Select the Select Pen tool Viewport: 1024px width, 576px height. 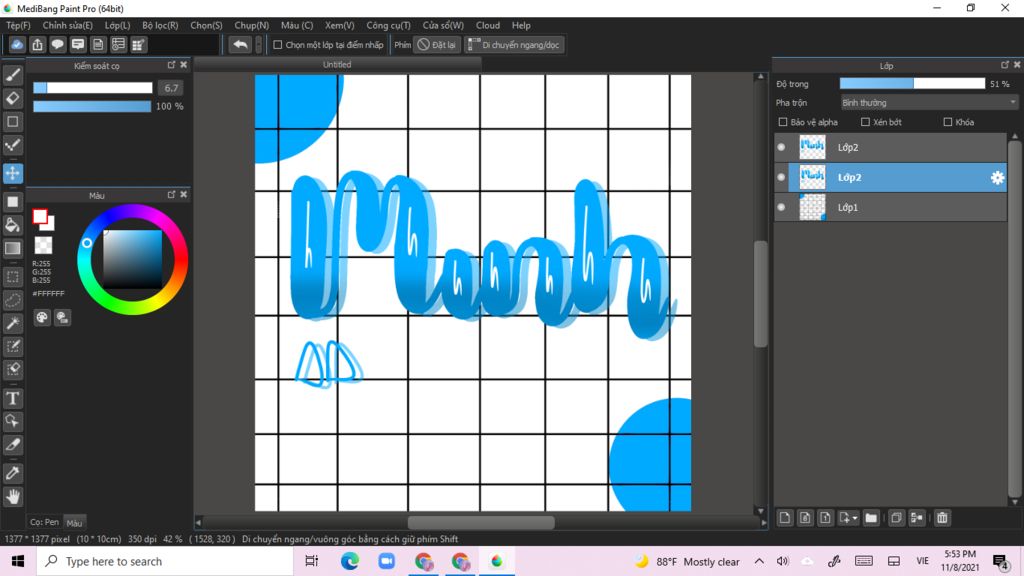(x=12, y=346)
